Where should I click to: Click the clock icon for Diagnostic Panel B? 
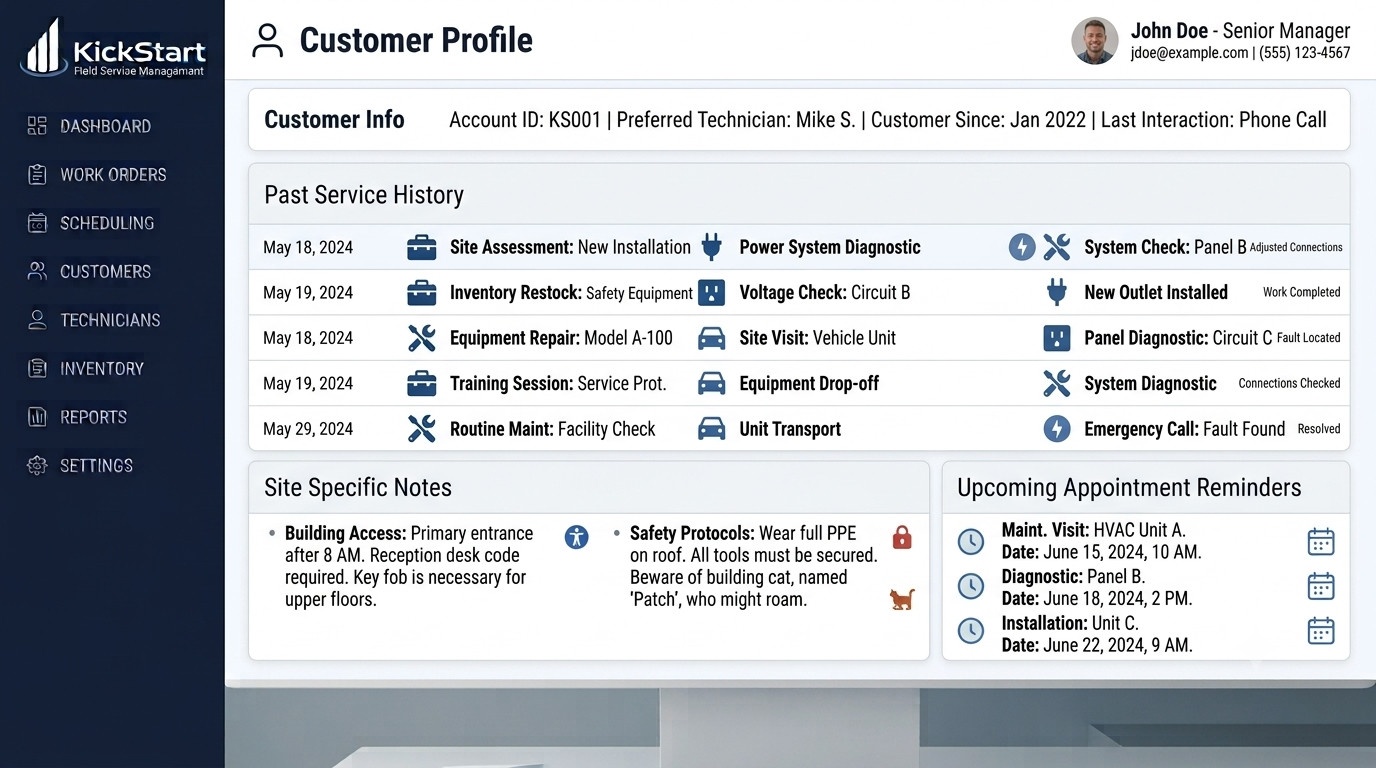point(971,586)
